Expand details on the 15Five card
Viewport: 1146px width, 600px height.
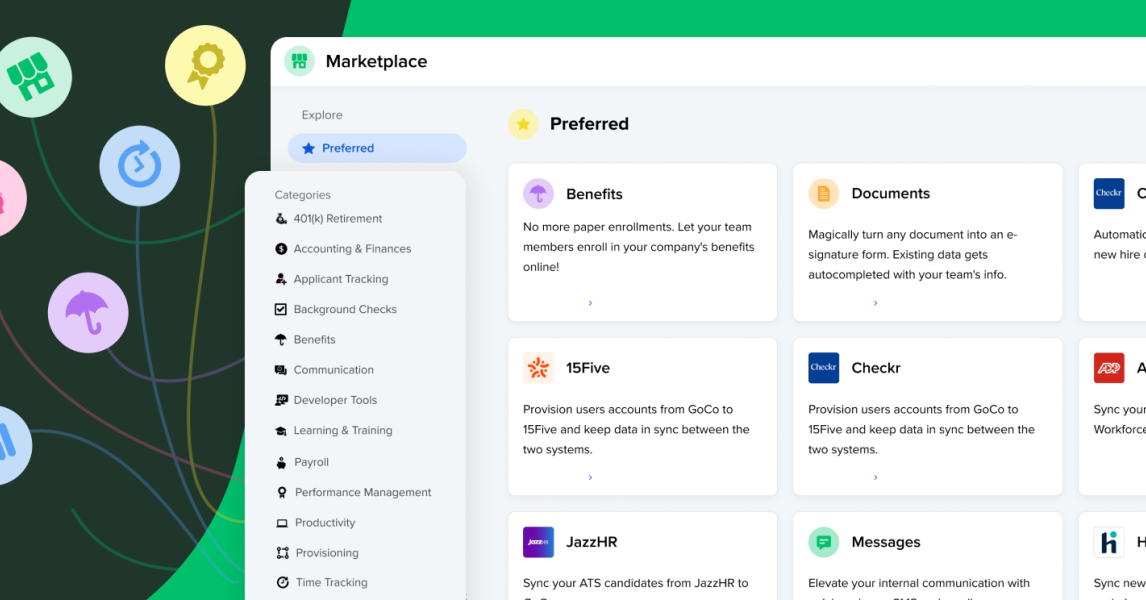click(590, 477)
